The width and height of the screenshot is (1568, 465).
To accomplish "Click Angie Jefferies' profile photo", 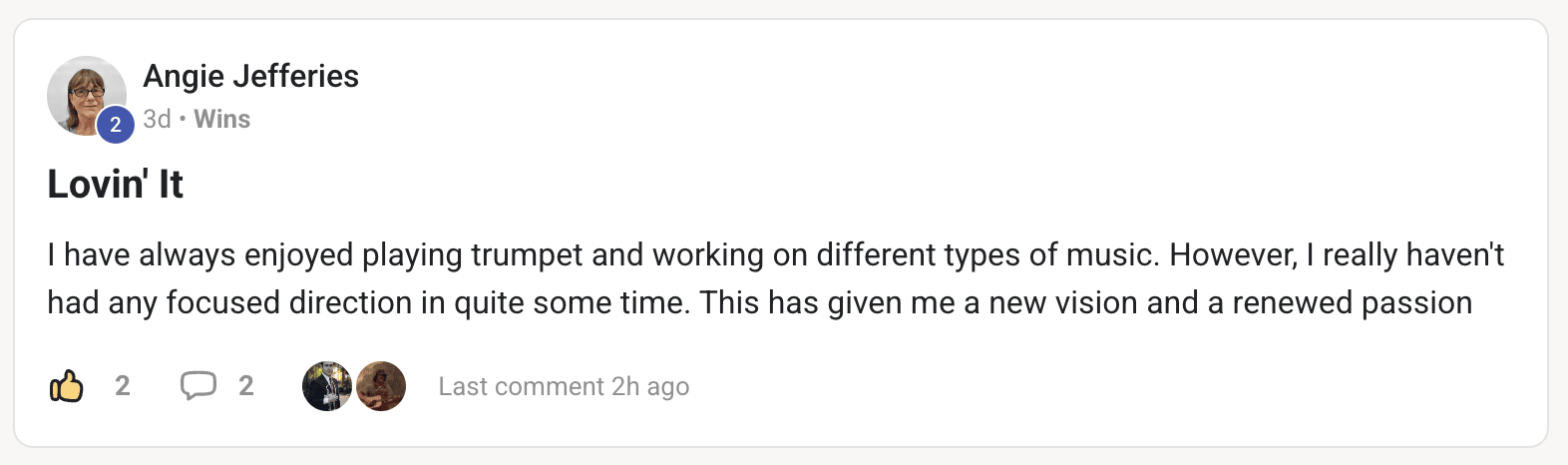I will pyautogui.click(x=84, y=93).
